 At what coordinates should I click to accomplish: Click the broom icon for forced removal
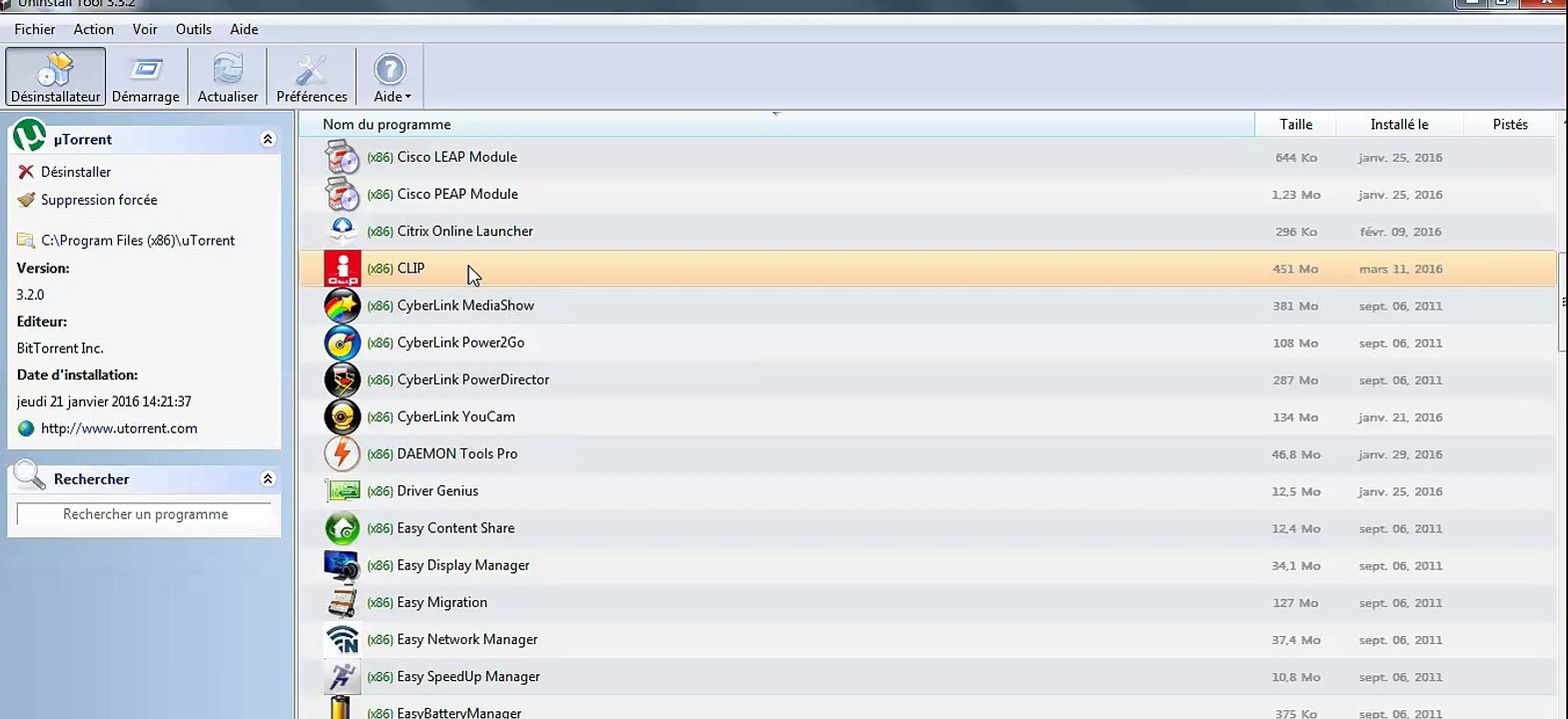pos(26,200)
